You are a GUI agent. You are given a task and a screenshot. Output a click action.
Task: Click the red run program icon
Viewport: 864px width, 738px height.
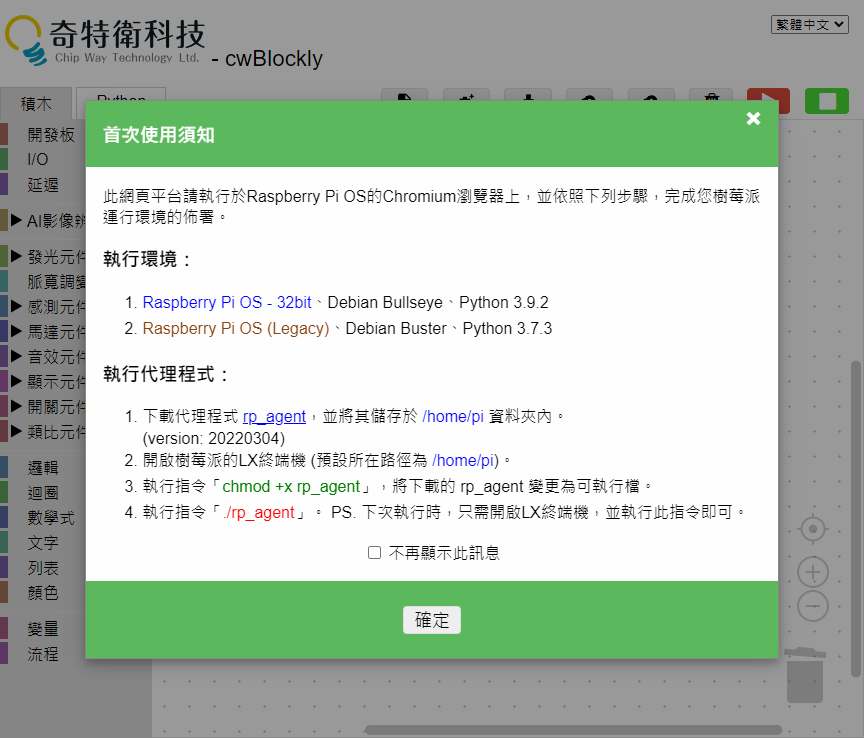[x=767, y=100]
